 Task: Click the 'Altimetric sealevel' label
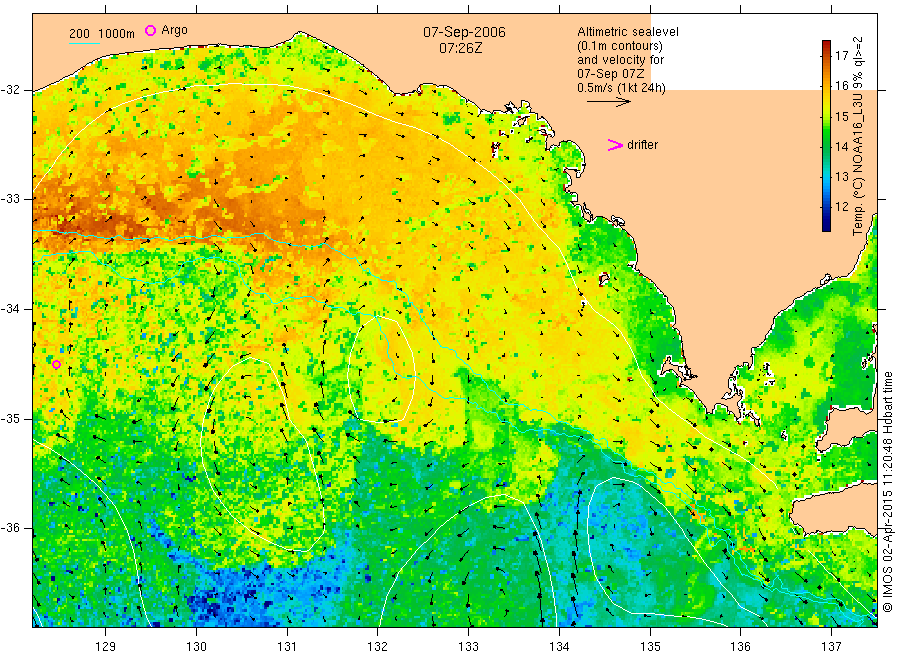coord(627,32)
